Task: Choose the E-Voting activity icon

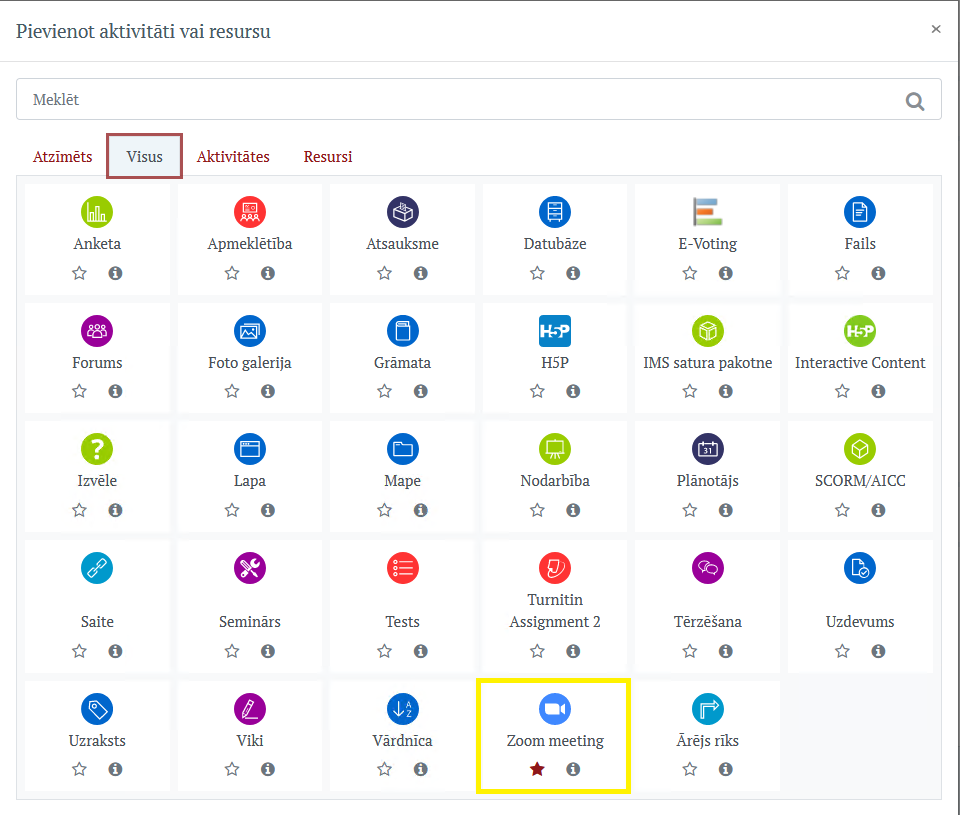Action: click(707, 212)
